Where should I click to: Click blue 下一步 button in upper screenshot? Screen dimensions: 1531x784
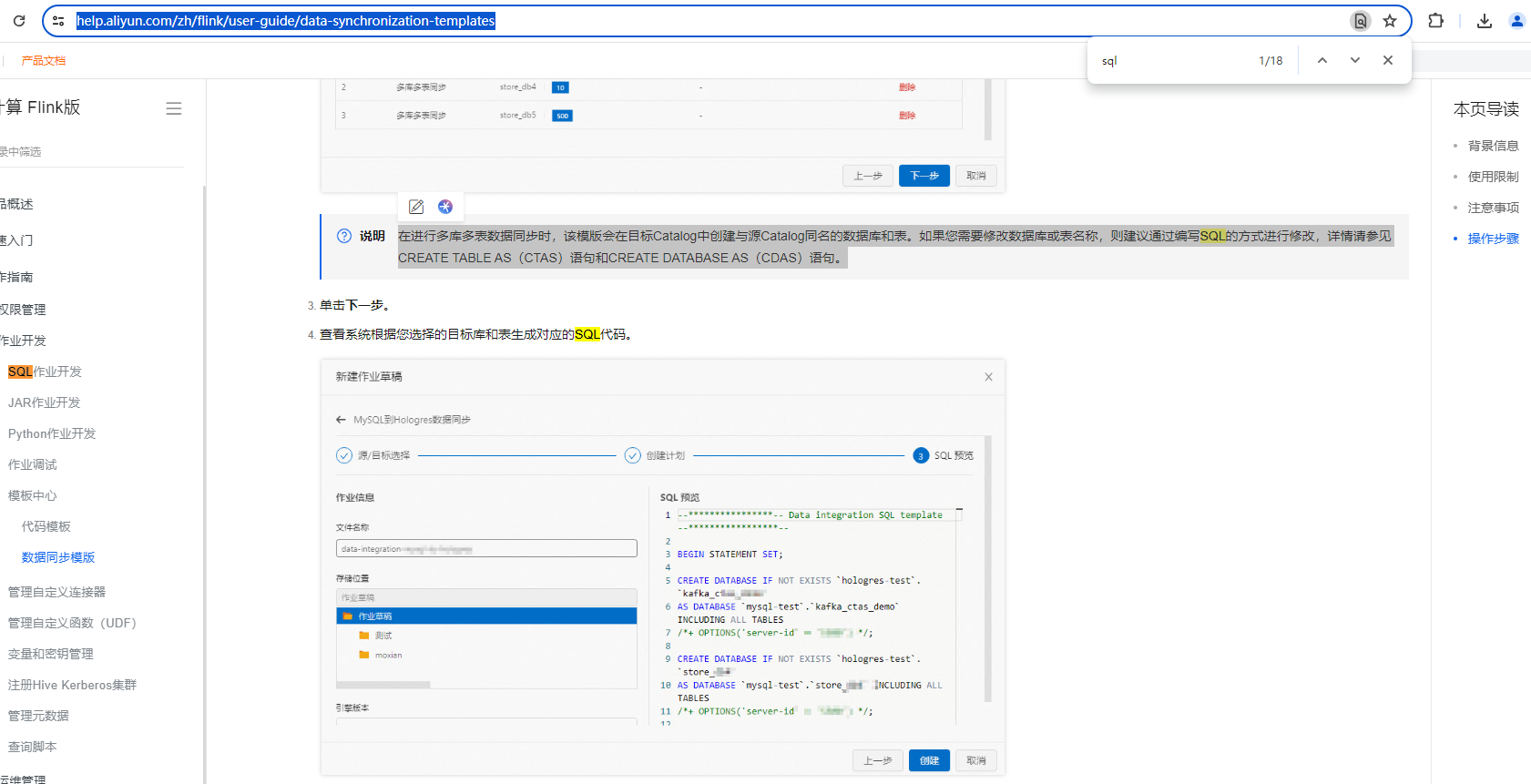coord(924,176)
